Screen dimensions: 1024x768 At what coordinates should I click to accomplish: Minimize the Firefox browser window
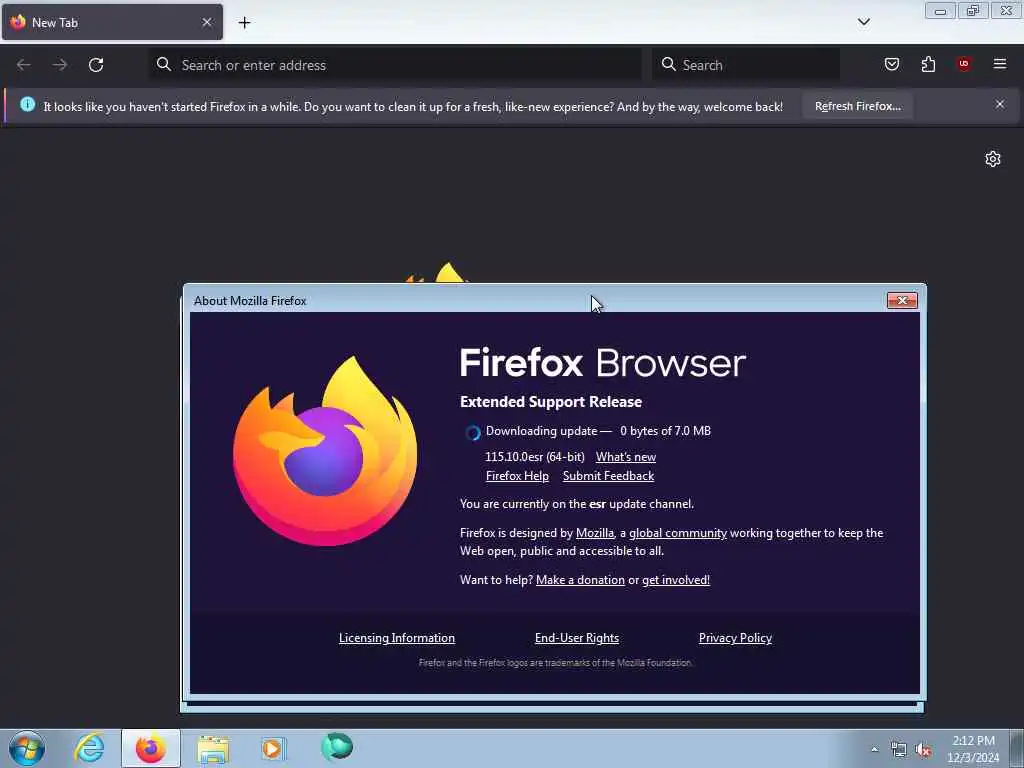point(940,10)
